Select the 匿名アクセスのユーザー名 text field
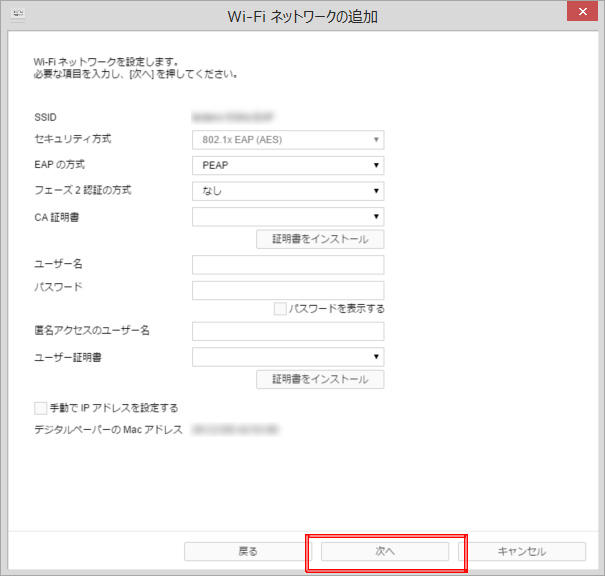 tap(287, 331)
